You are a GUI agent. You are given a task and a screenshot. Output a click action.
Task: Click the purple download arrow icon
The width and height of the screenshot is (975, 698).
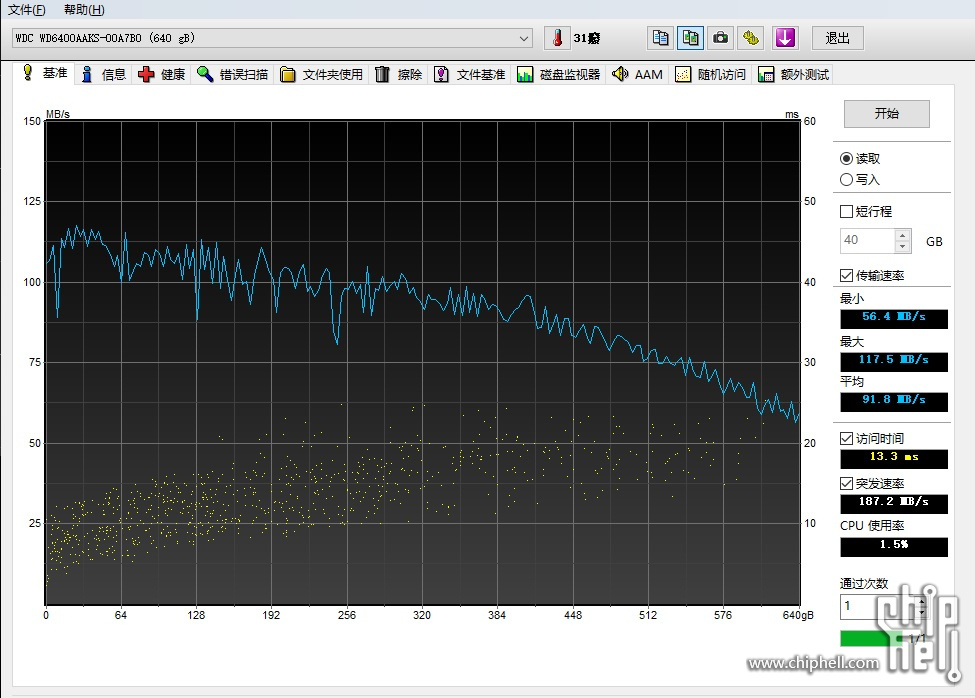pos(785,38)
